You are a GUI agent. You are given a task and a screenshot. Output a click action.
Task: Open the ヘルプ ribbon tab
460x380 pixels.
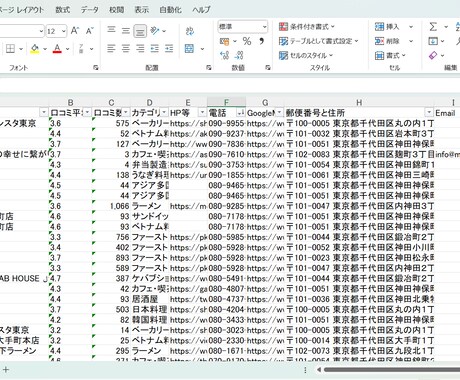tap(201, 10)
